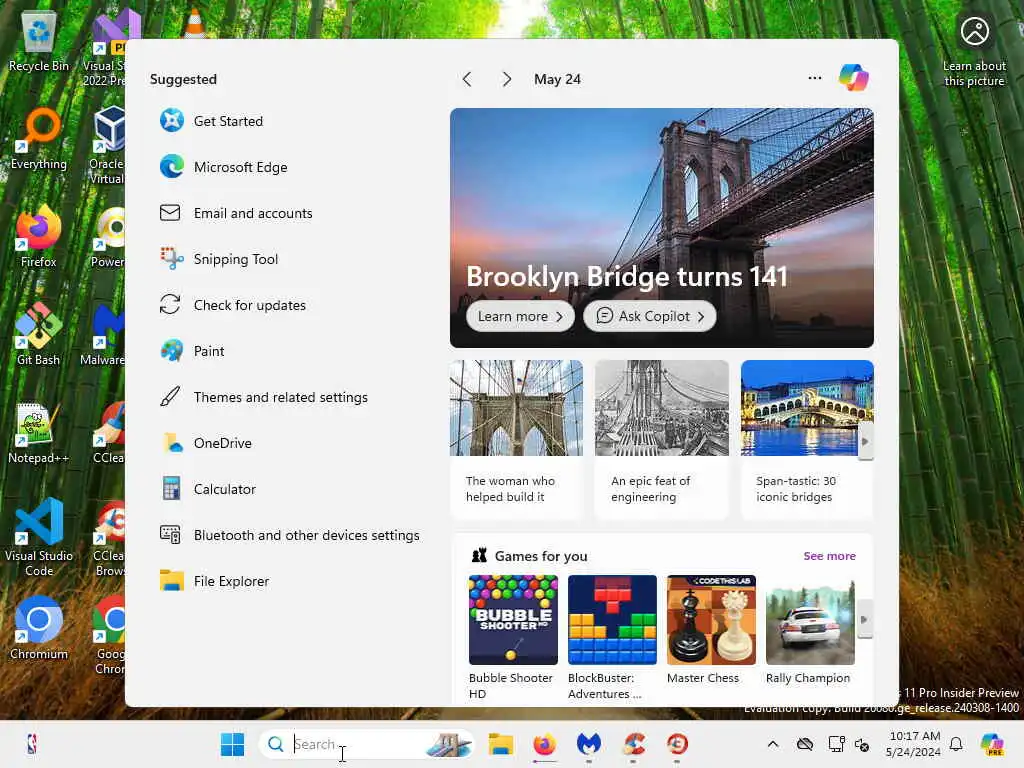Click the muted volume tray icon
The width and height of the screenshot is (1024, 768).
point(862,744)
